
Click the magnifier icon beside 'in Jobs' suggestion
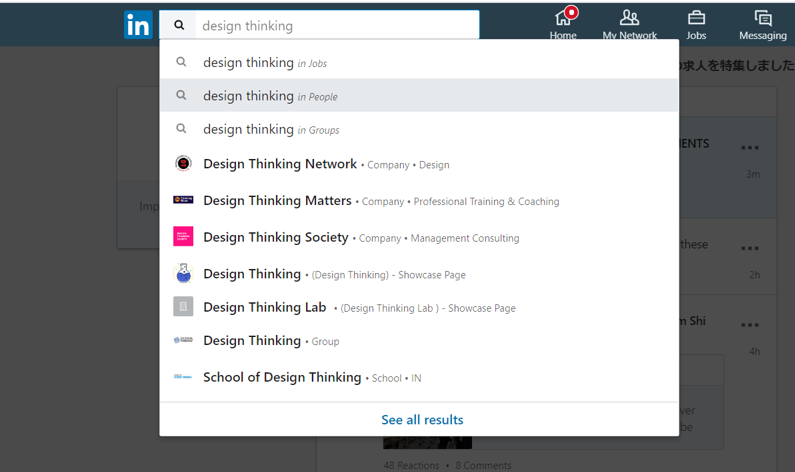pyautogui.click(x=181, y=62)
